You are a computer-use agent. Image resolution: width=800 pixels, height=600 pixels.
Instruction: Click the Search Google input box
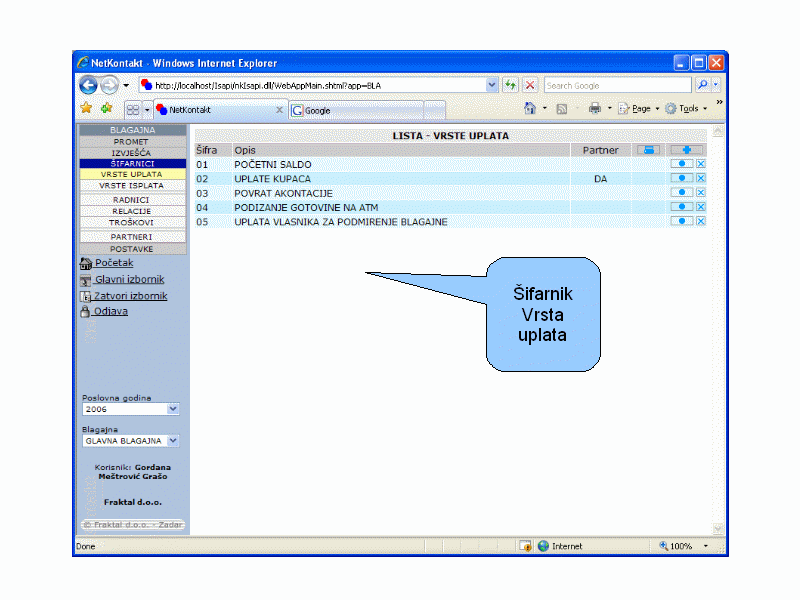coord(617,85)
